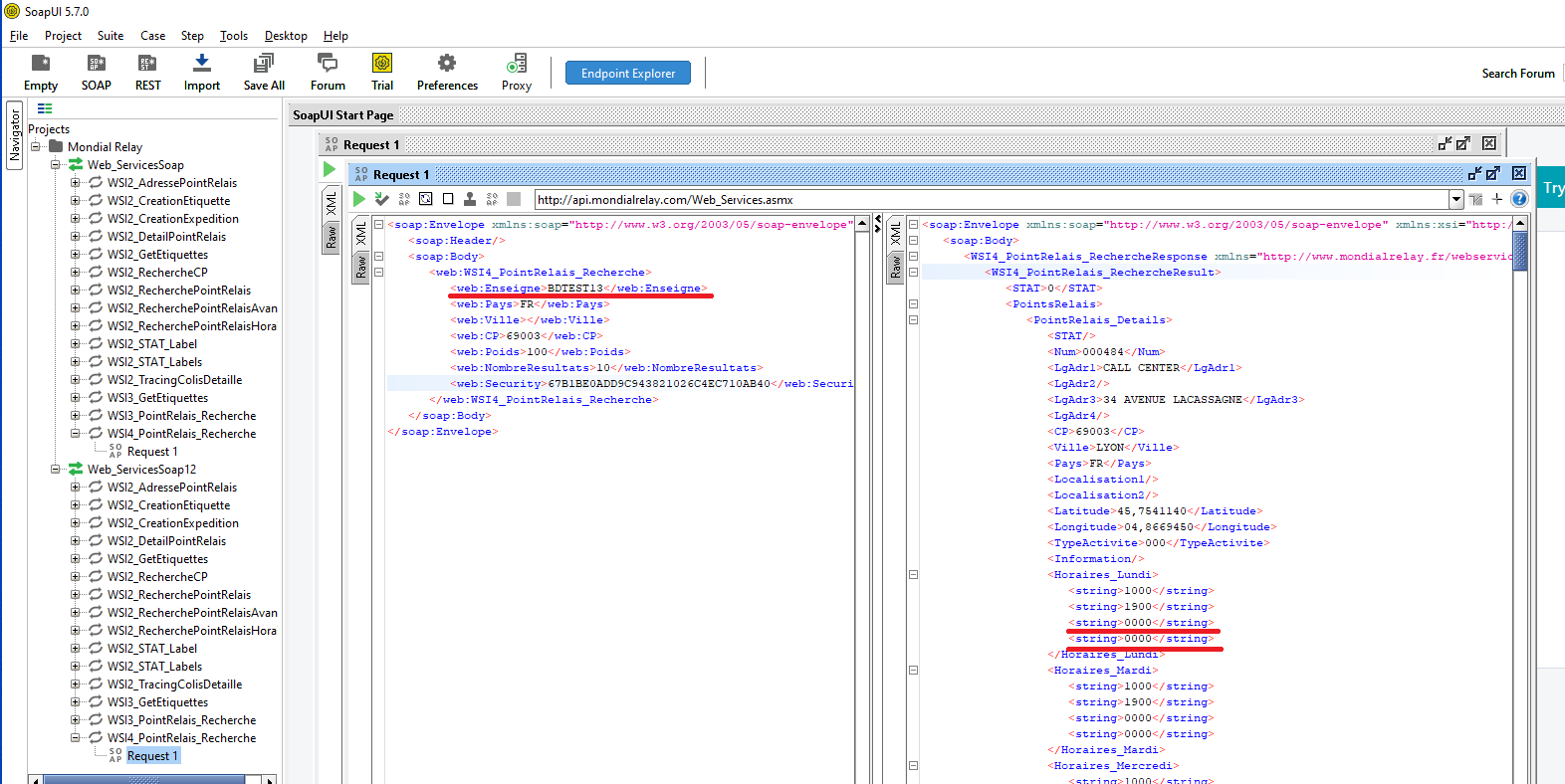Click Save All in toolbar

[264, 73]
